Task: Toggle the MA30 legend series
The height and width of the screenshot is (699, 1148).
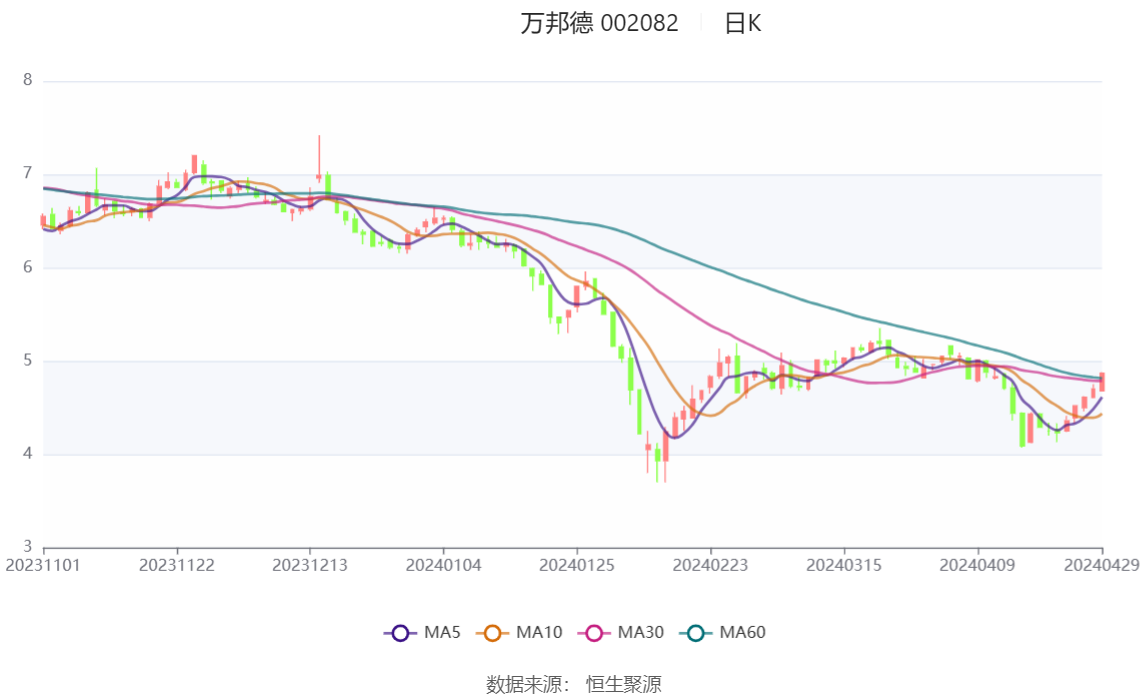Action: point(621,632)
